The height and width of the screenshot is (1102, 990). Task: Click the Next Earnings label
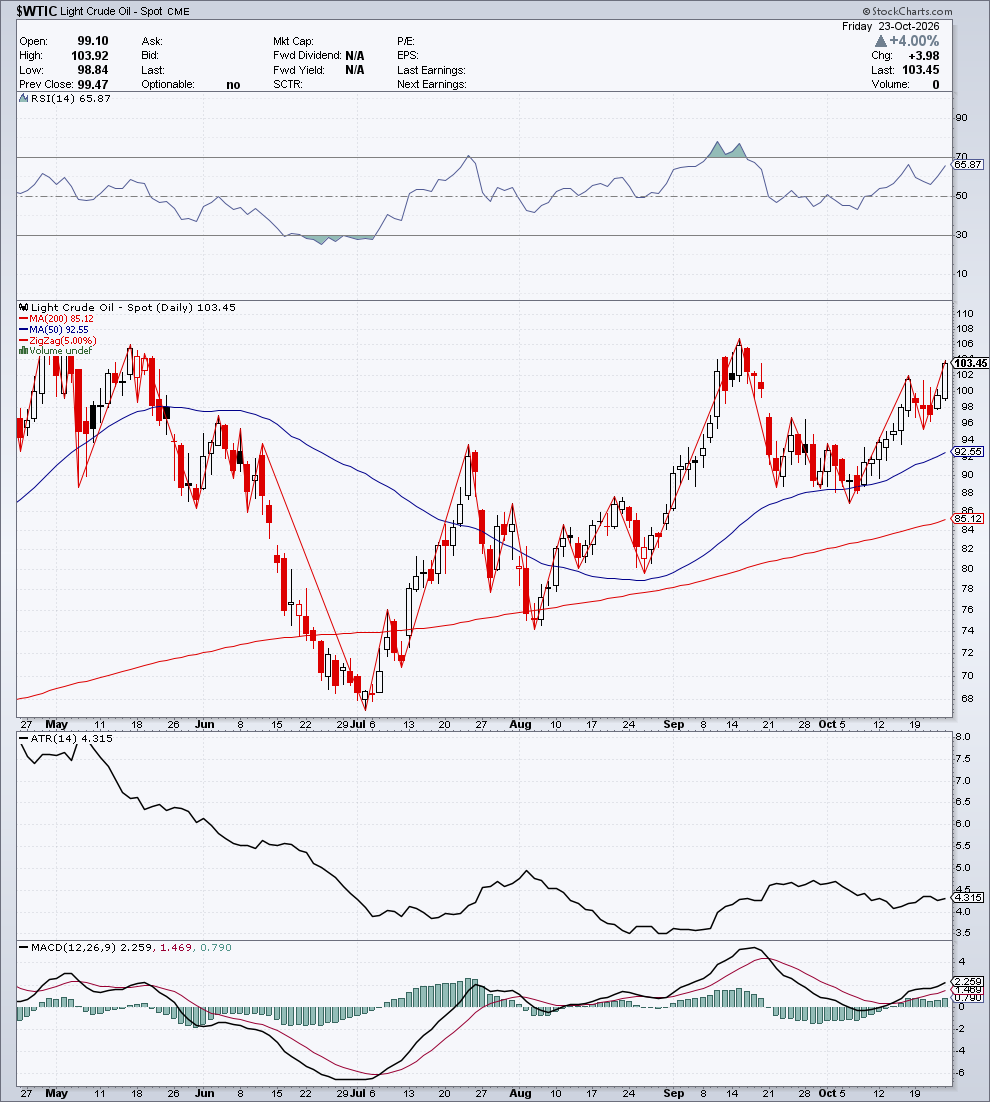pyautogui.click(x=431, y=84)
